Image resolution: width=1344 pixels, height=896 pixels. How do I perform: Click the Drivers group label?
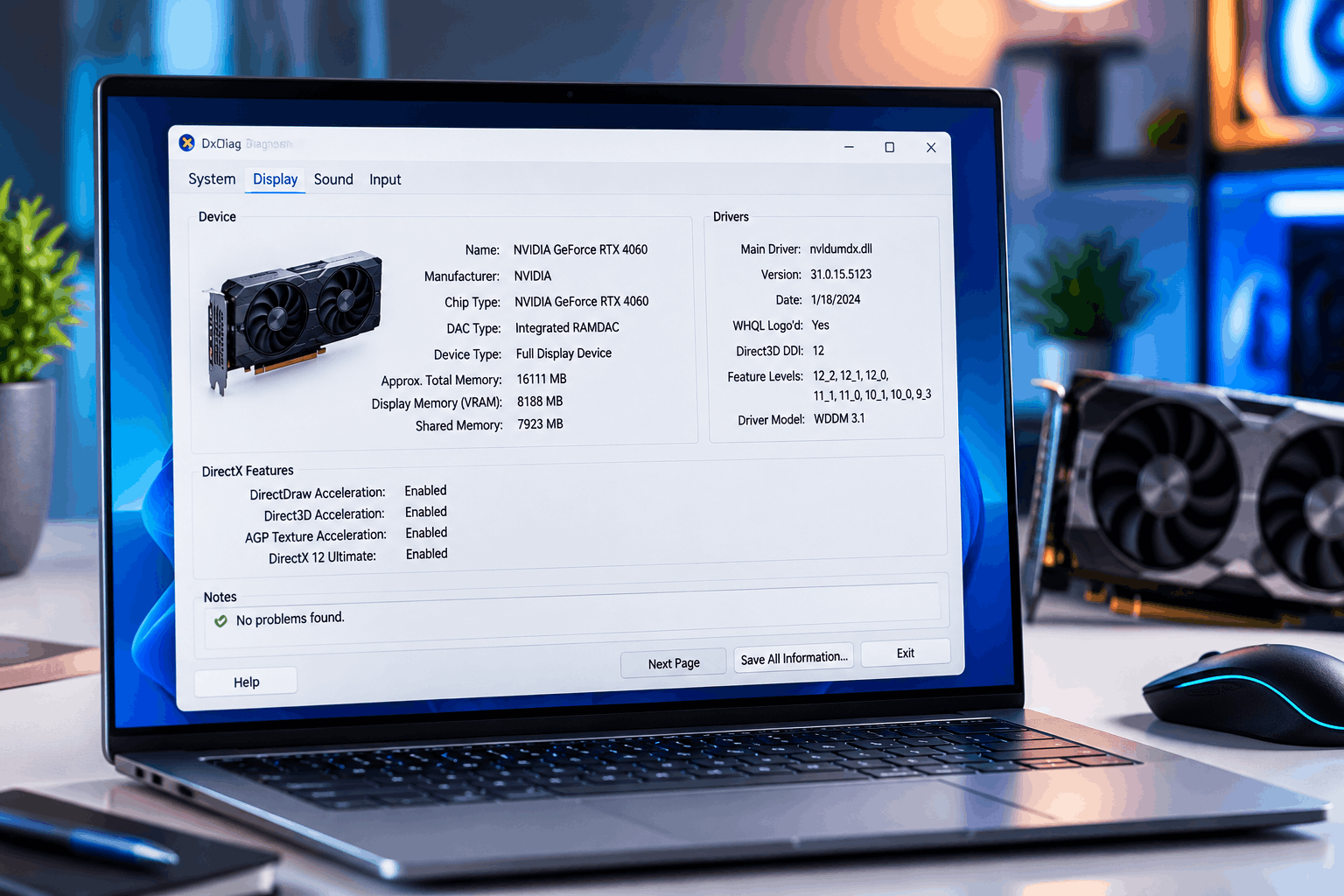click(731, 216)
